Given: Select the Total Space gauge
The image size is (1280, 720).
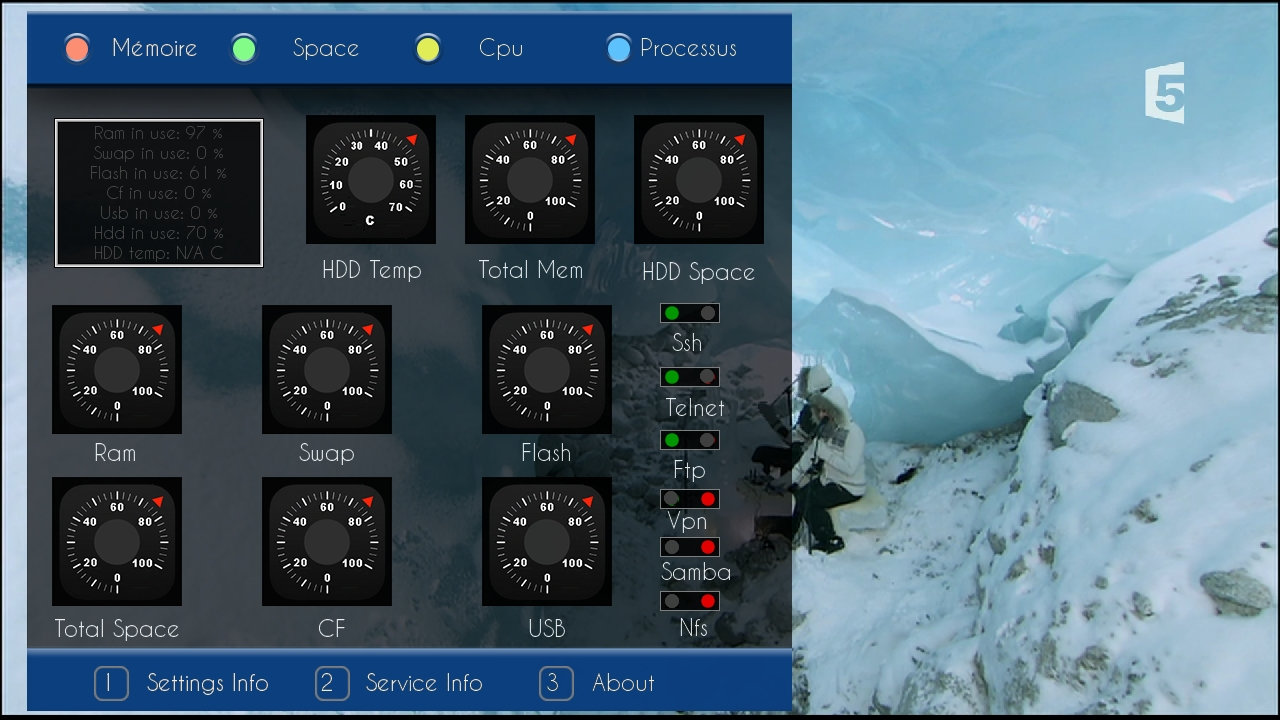Looking at the screenshot, I should (117, 541).
